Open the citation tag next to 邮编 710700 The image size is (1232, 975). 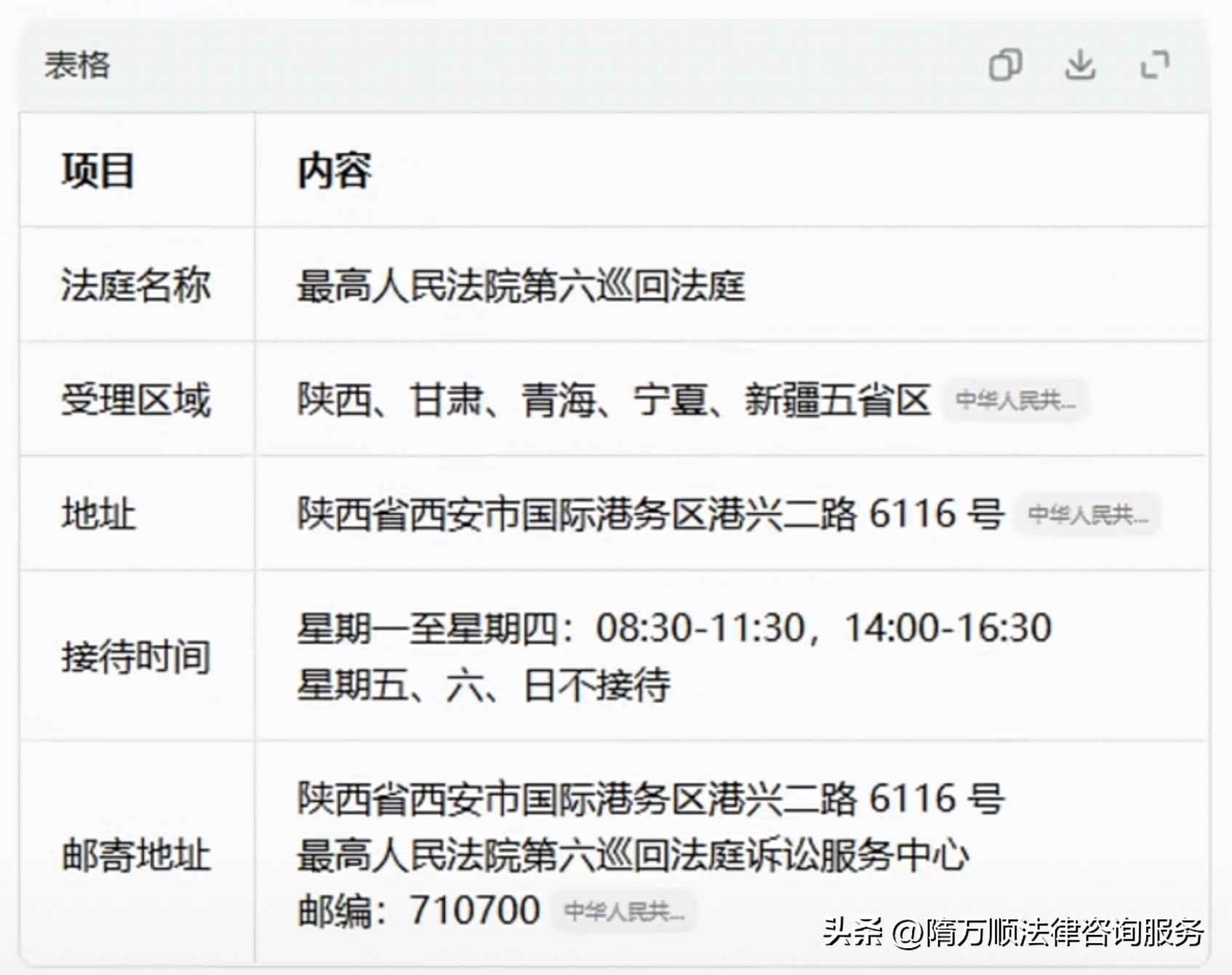(624, 911)
